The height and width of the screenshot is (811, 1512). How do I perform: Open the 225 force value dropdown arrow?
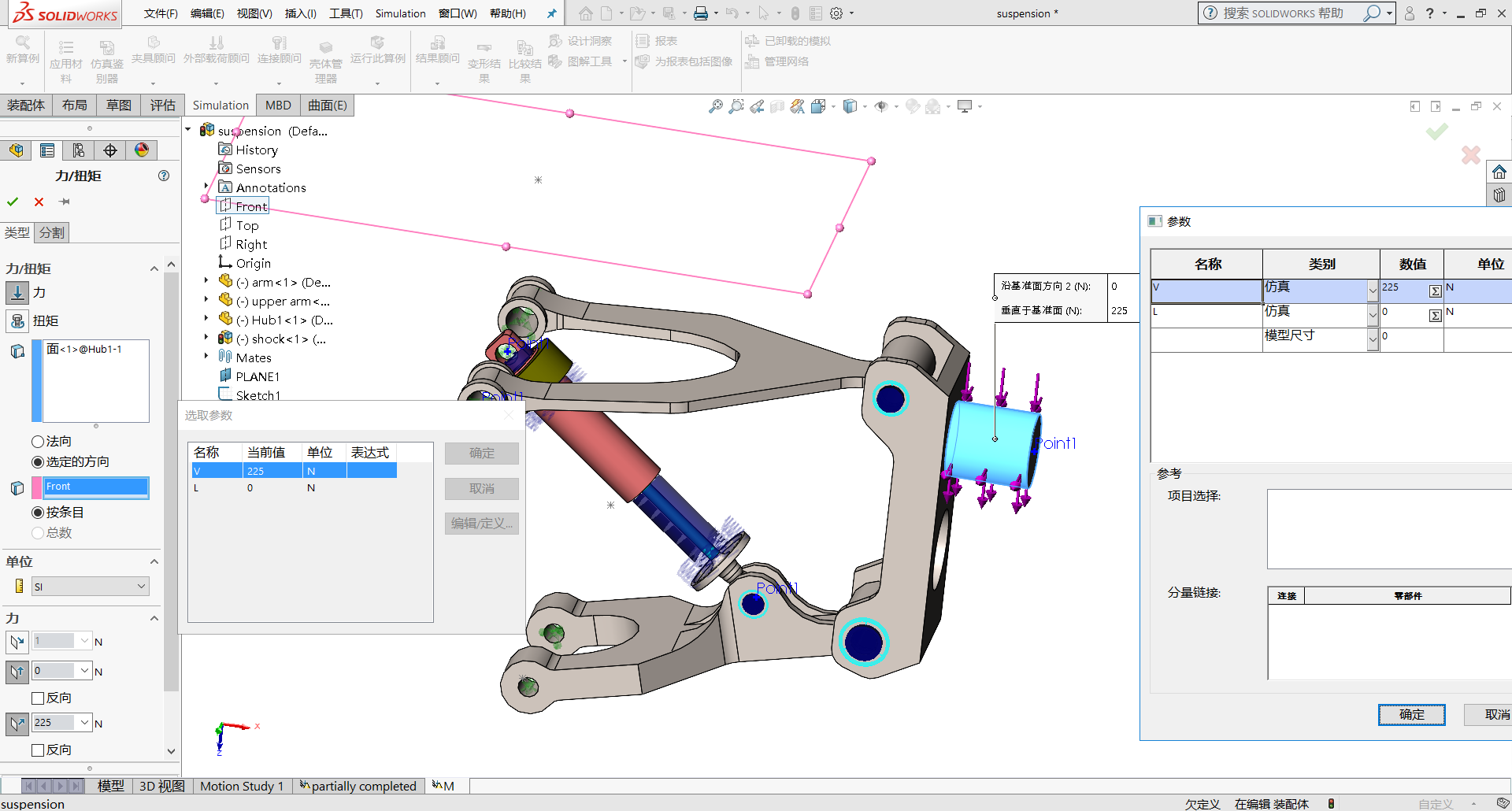(84, 723)
